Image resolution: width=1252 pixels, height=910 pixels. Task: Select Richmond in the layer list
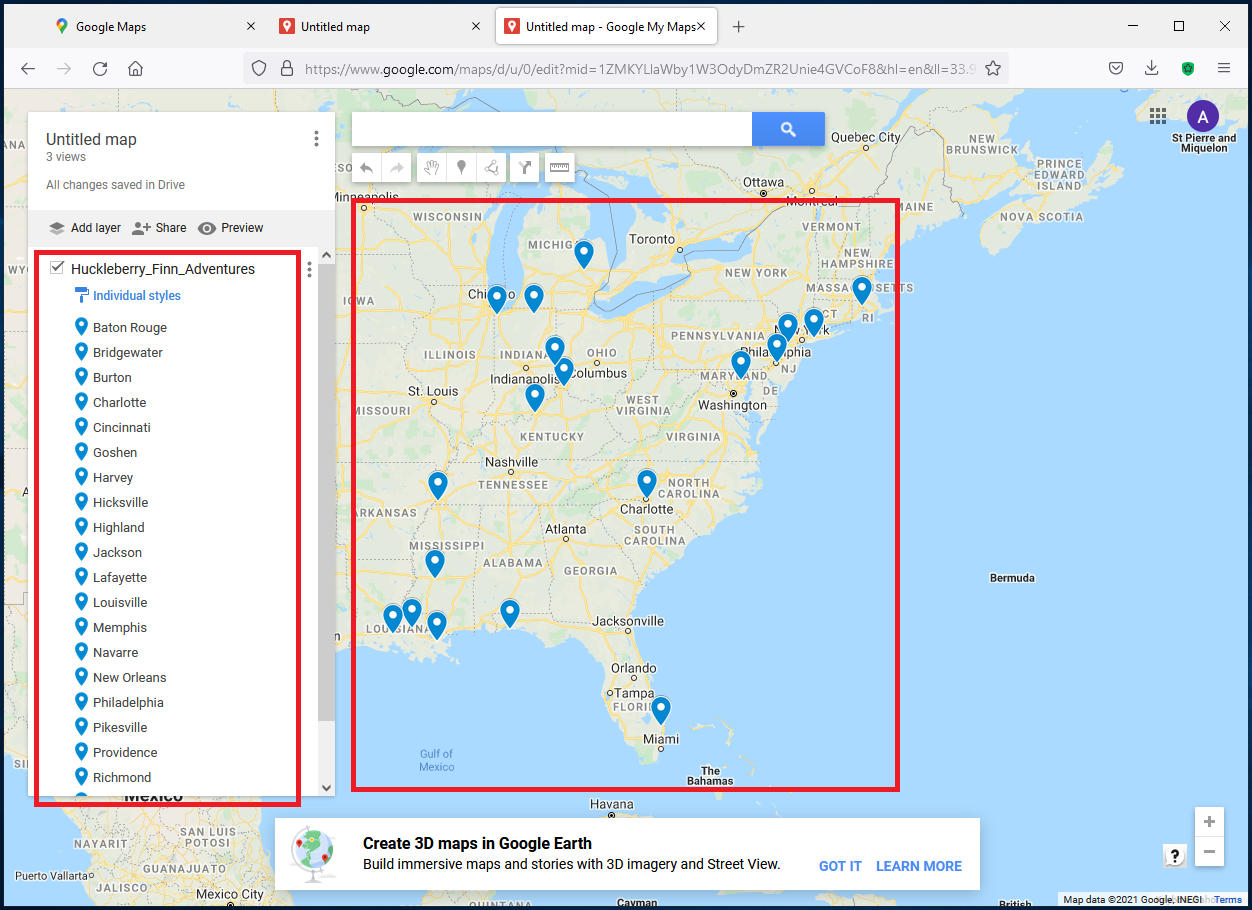pyautogui.click(x=122, y=777)
